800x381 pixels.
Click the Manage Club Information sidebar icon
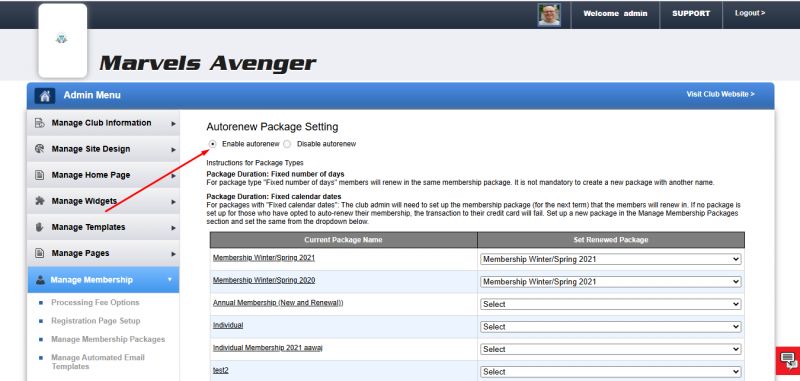tap(39, 123)
